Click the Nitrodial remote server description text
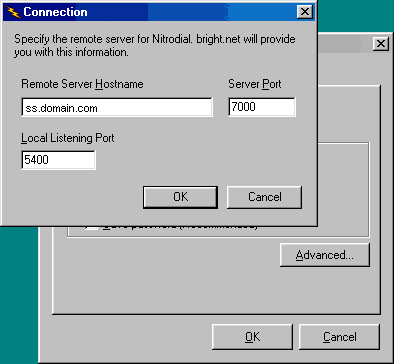The width and height of the screenshot is (394, 364). click(155, 45)
